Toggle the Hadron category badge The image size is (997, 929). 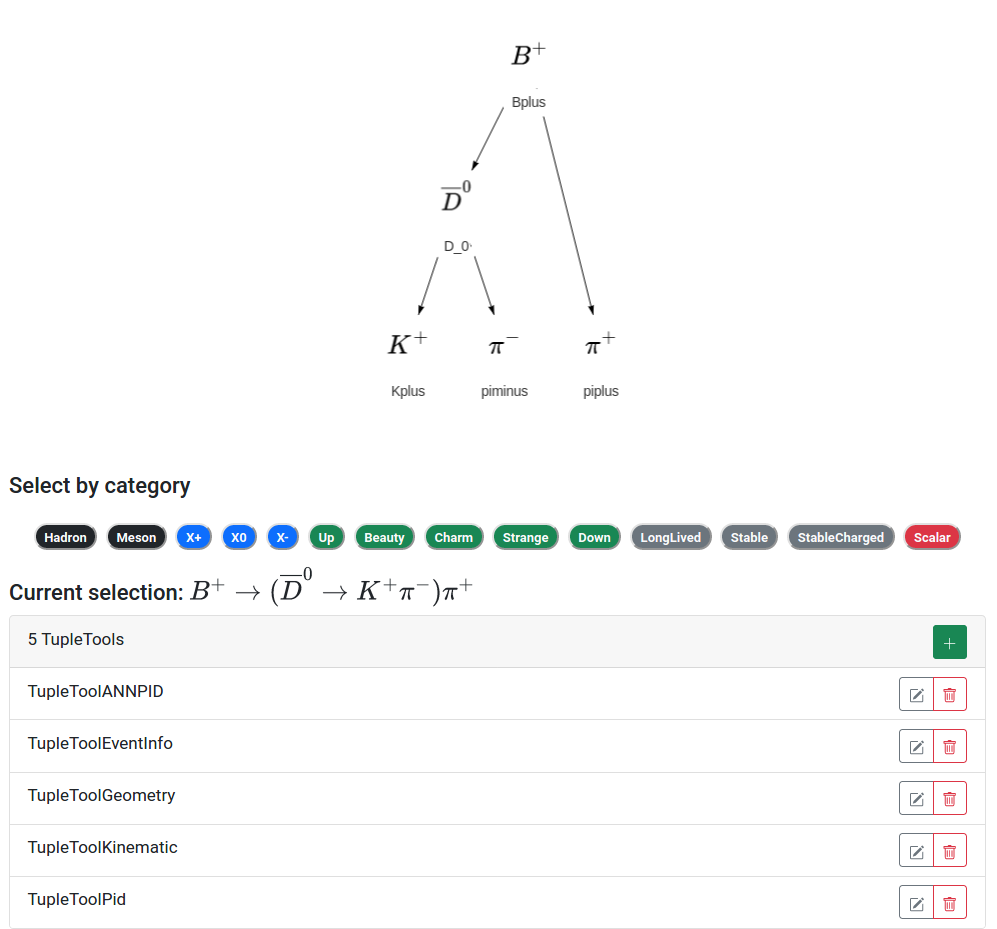point(65,537)
